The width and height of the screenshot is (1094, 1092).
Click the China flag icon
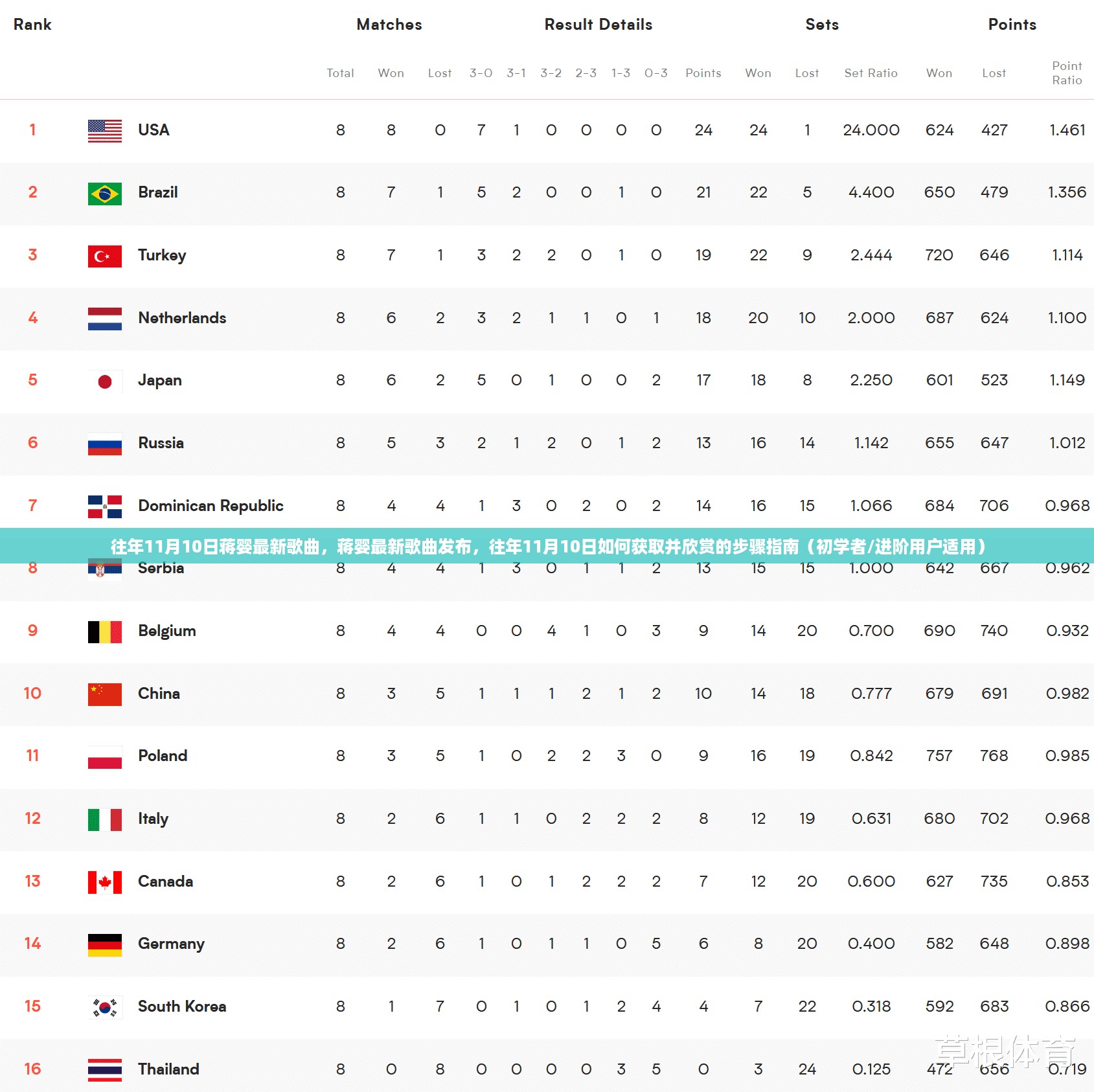point(104,694)
